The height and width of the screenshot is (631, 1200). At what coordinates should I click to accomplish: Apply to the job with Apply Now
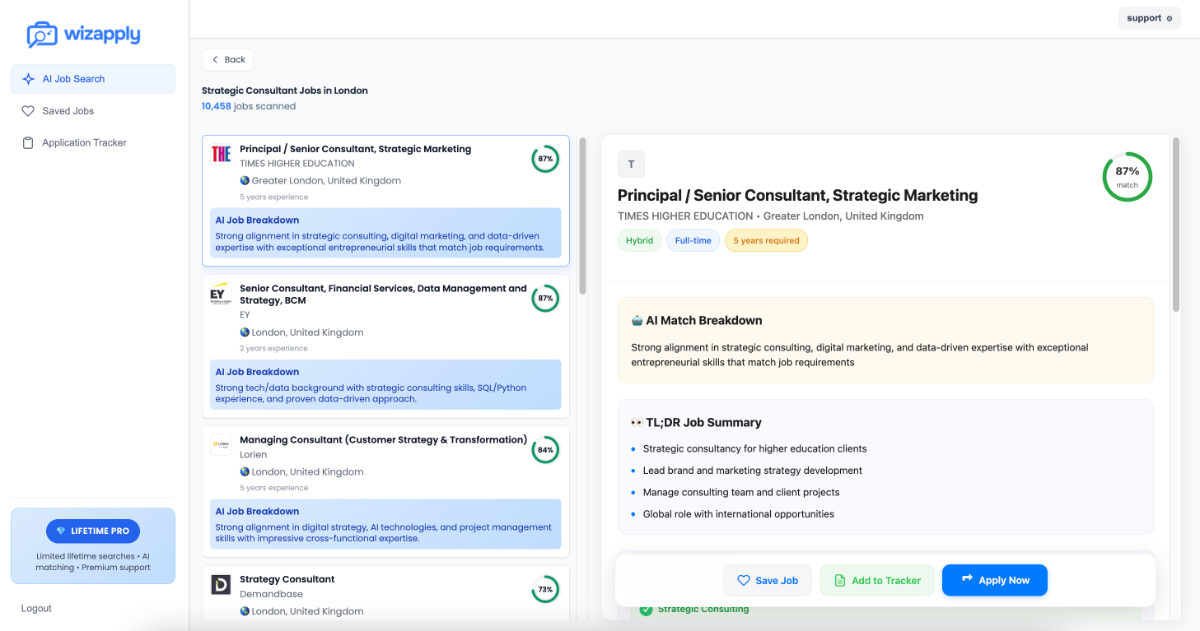pyautogui.click(x=995, y=580)
